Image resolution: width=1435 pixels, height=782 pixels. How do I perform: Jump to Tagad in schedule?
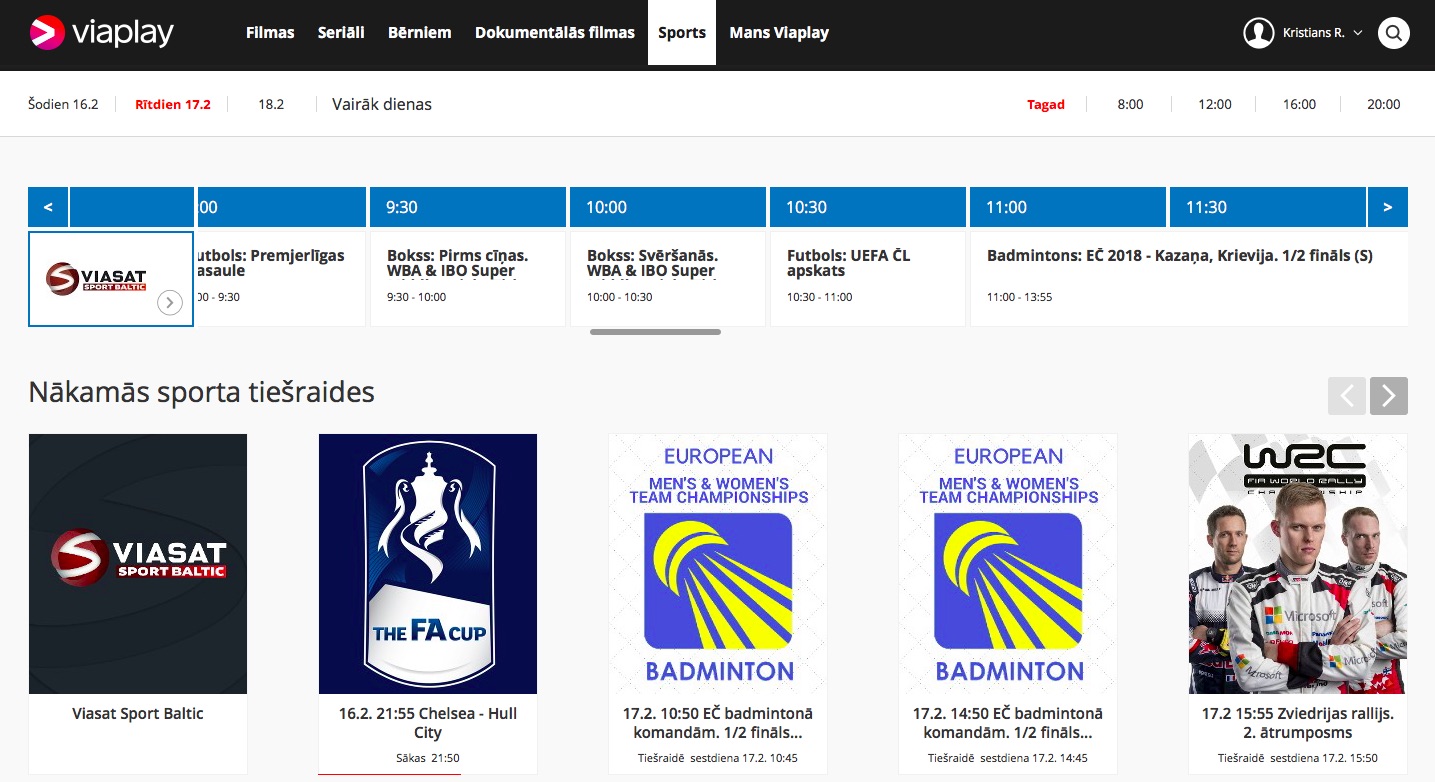[1046, 104]
